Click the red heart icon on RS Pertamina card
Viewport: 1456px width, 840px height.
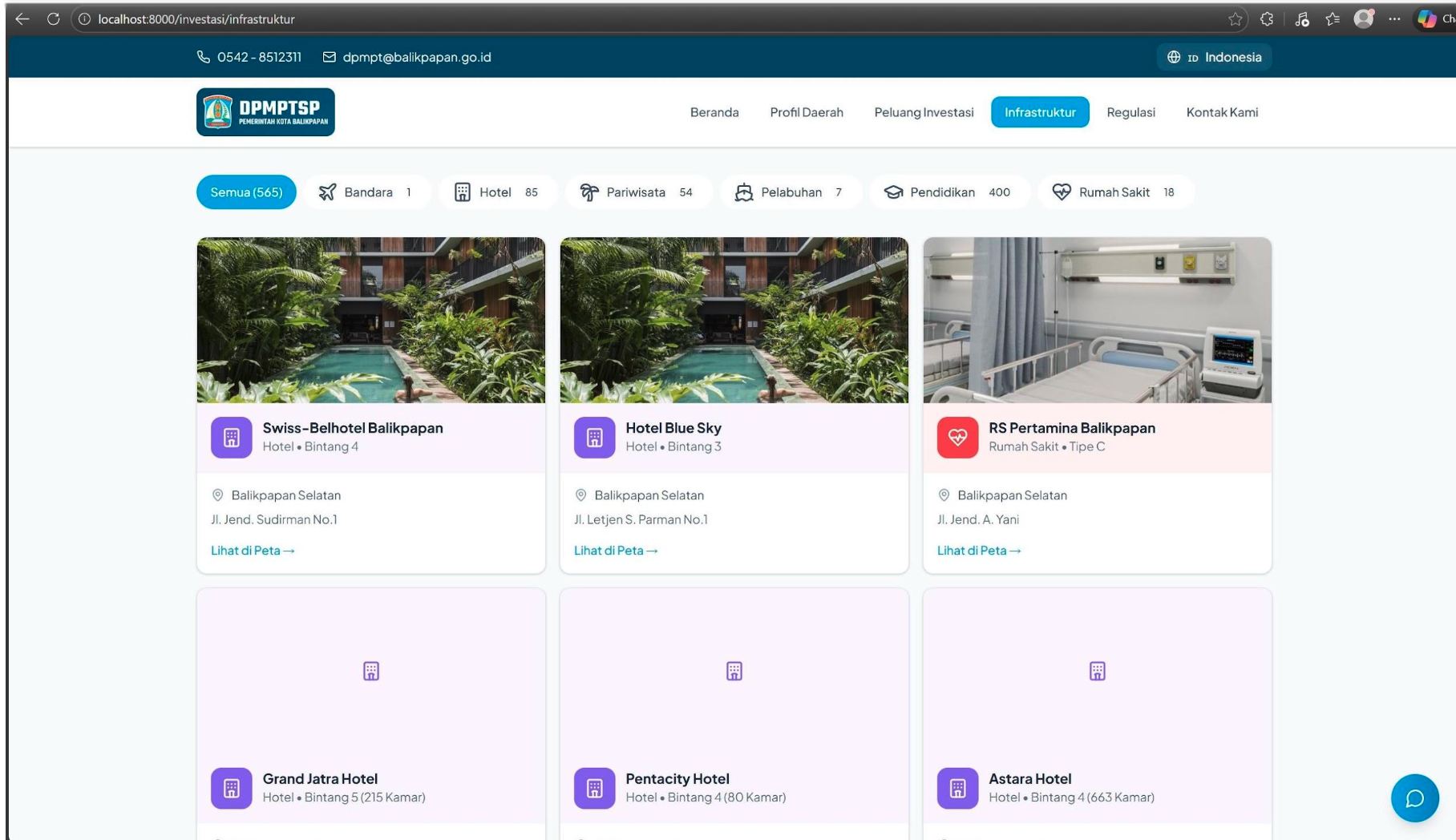point(958,438)
